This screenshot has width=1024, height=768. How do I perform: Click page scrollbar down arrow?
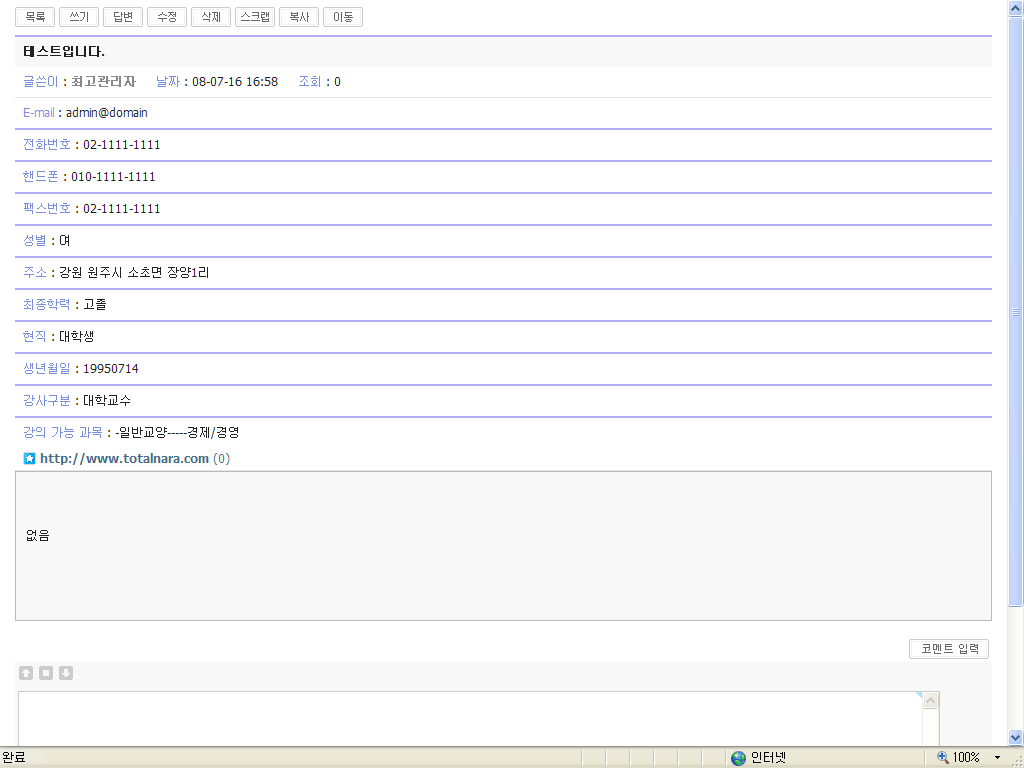(1016, 737)
